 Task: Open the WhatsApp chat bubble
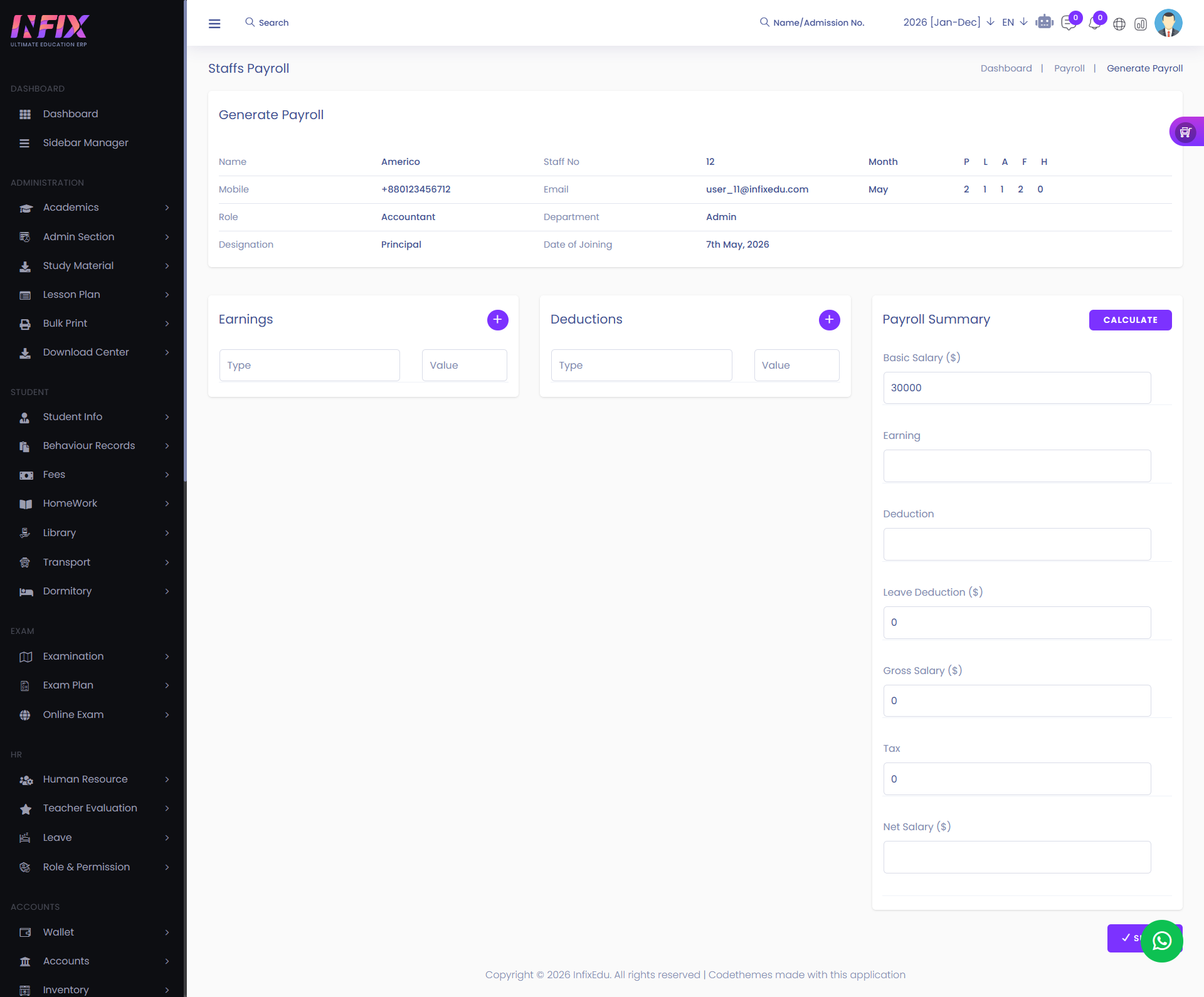[x=1162, y=941]
